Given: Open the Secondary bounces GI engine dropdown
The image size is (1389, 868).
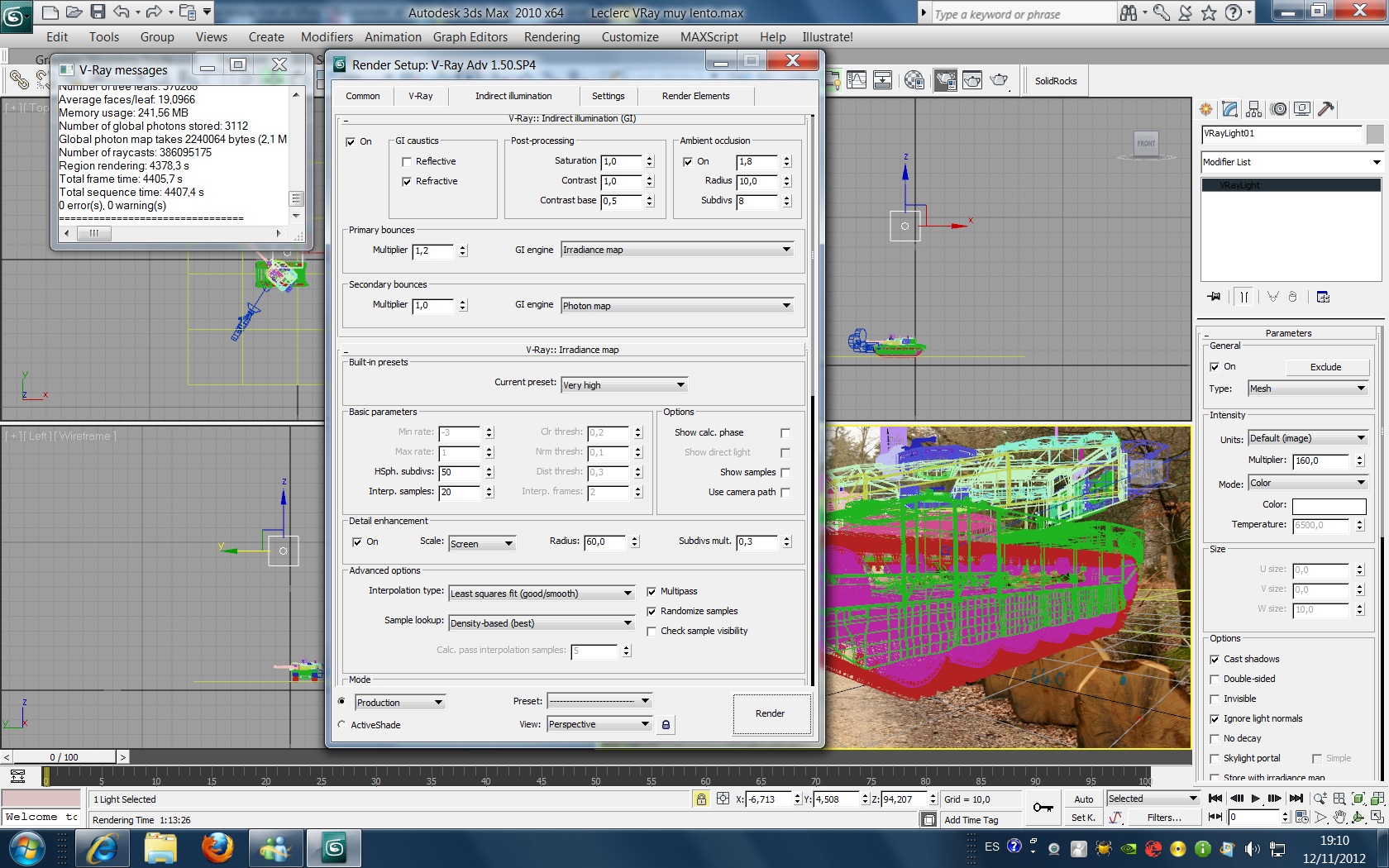Looking at the screenshot, I should point(677,306).
